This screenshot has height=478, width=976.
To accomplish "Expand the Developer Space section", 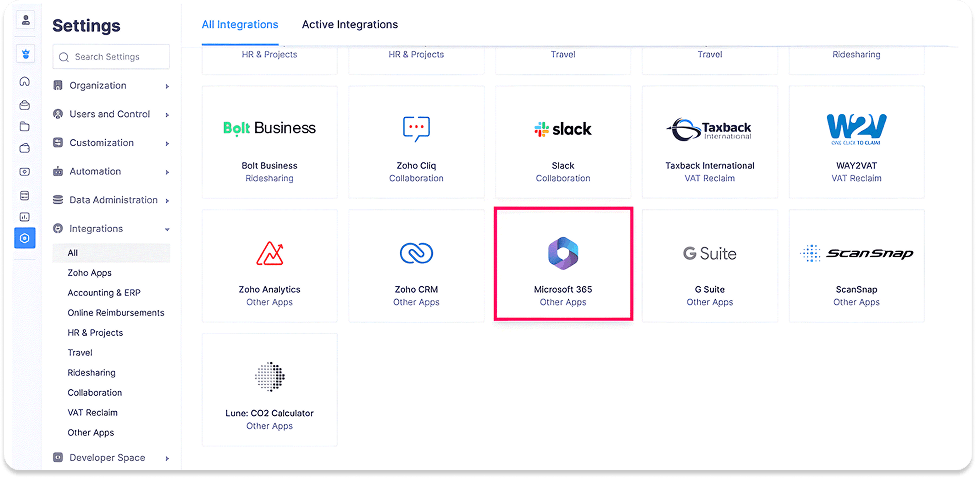I will coord(110,458).
